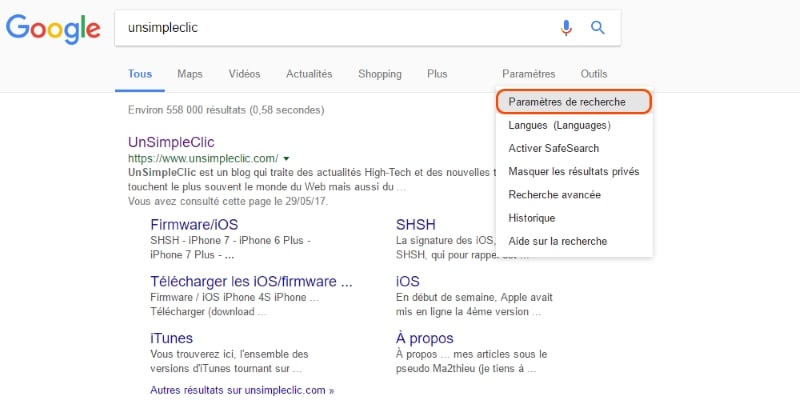This screenshot has width=800, height=405.
Task: Click 'Vous avez consulté cette page' text
Action: pyautogui.click(x=228, y=201)
